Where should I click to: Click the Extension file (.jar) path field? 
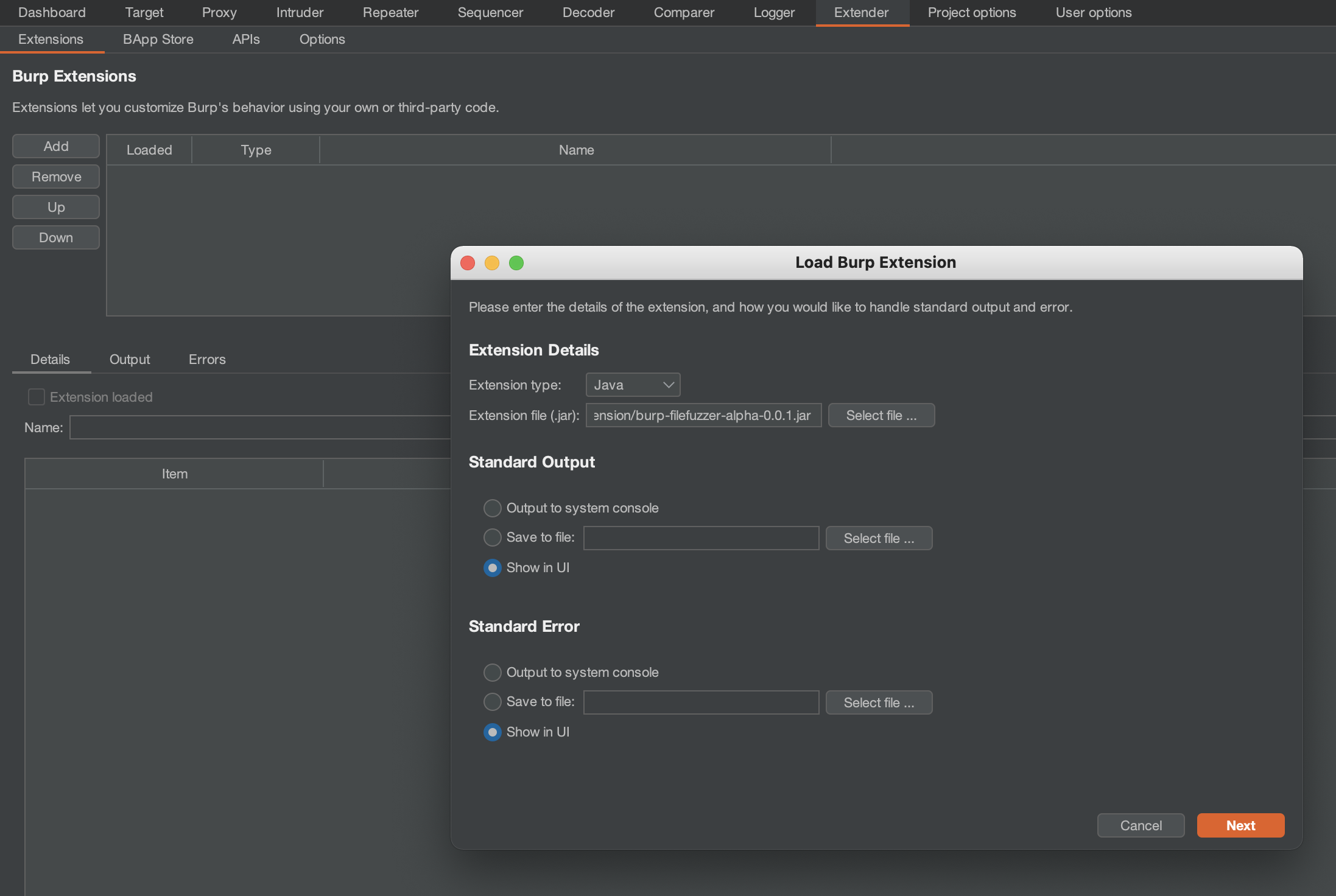pyautogui.click(x=704, y=415)
